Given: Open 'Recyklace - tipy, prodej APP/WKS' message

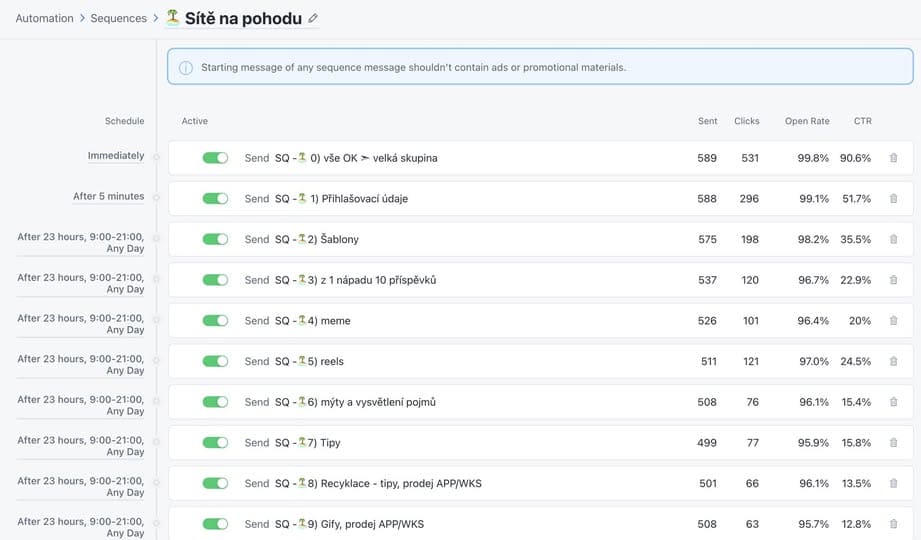Looking at the screenshot, I should [x=378, y=484].
